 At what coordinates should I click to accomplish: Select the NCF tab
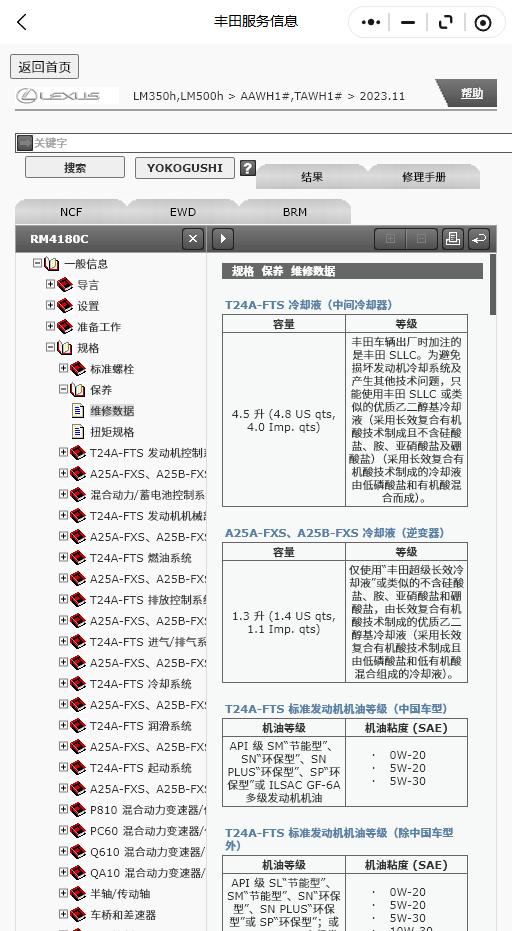(x=71, y=212)
